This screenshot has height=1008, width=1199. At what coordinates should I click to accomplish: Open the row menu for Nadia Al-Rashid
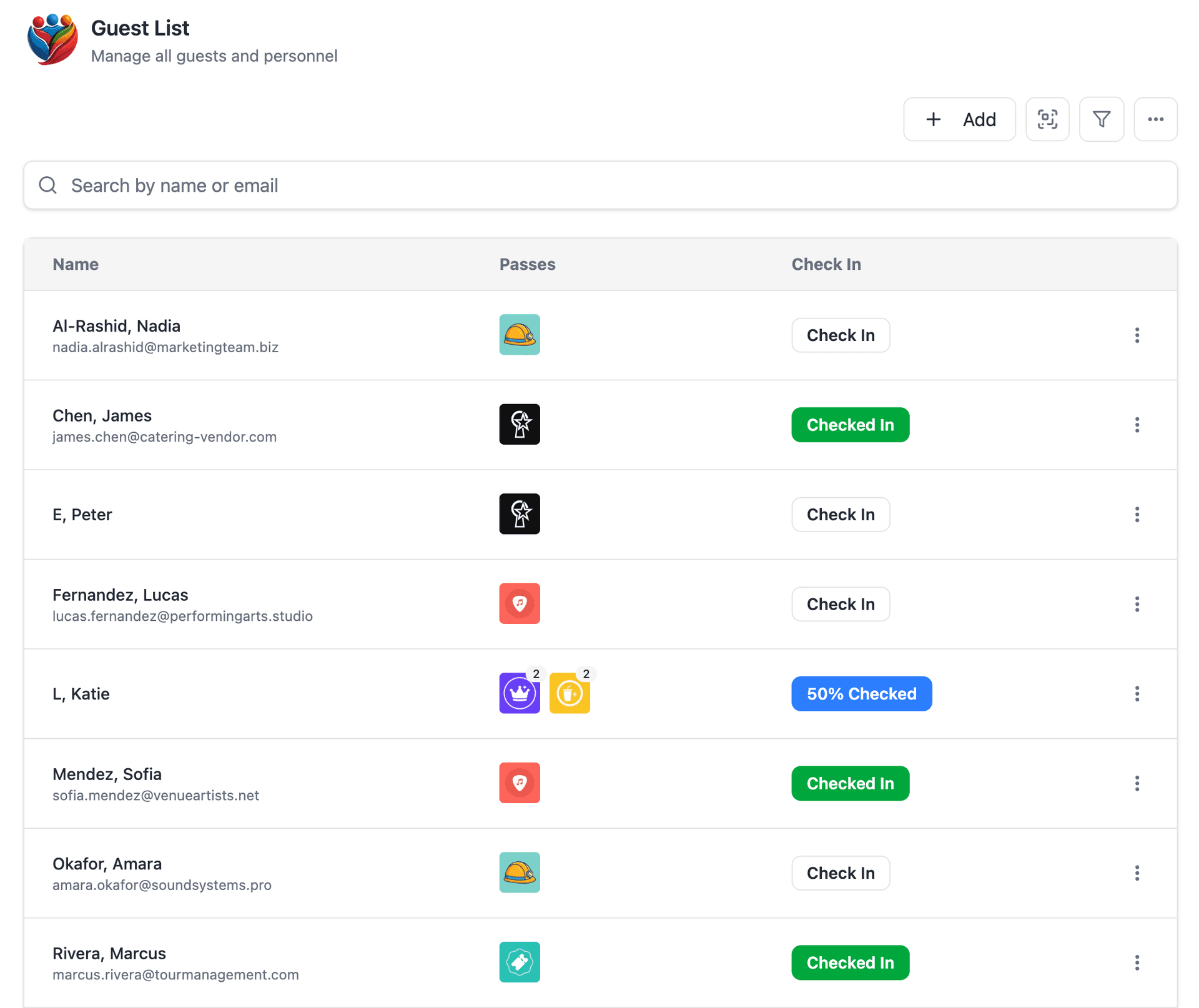1137,335
